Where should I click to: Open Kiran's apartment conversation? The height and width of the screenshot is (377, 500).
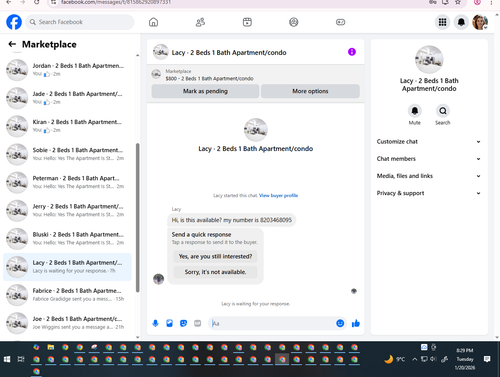67,126
